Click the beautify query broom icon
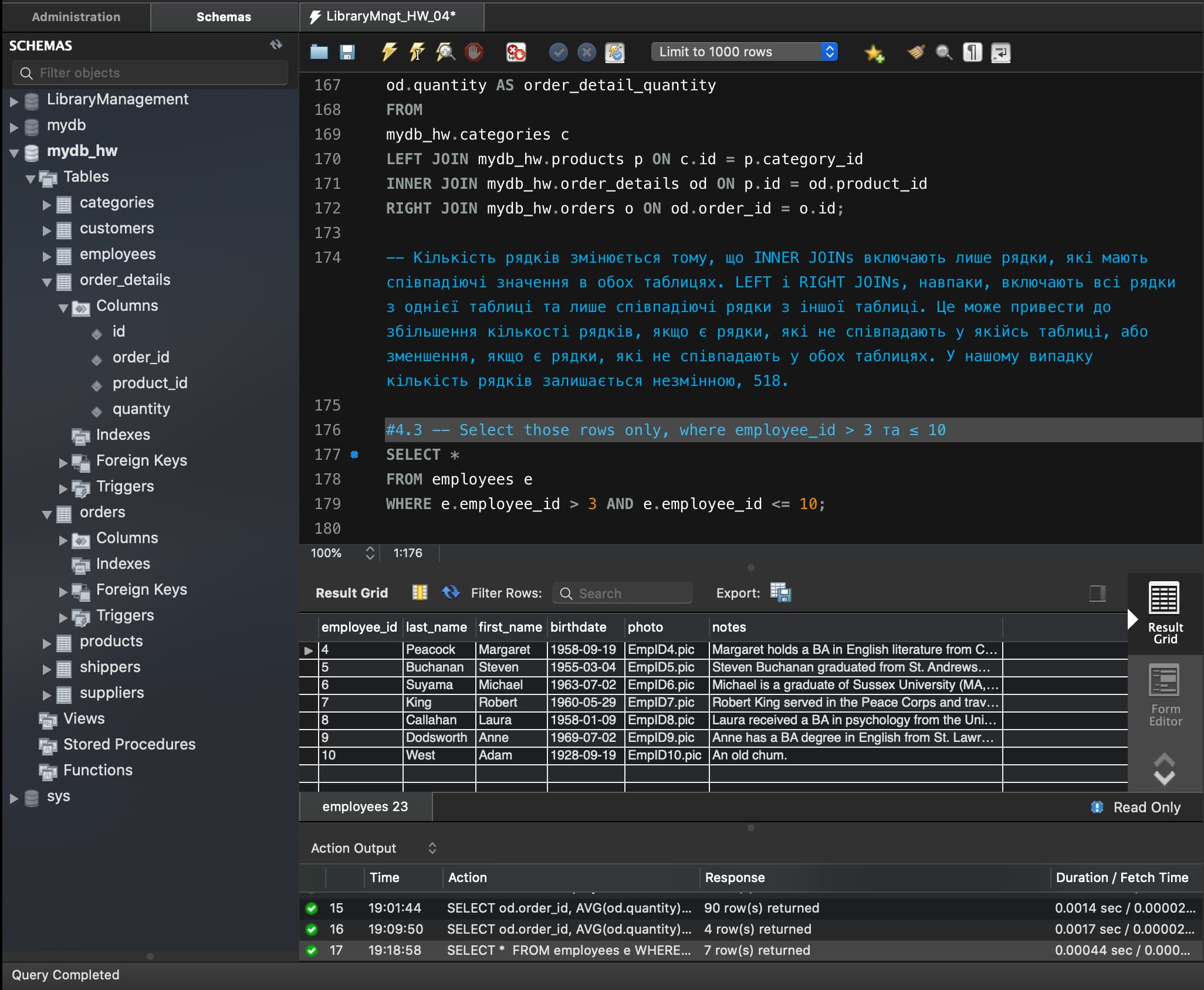The width and height of the screenshot is (1204, 990). pyautogui.click(x=916, y=52)
